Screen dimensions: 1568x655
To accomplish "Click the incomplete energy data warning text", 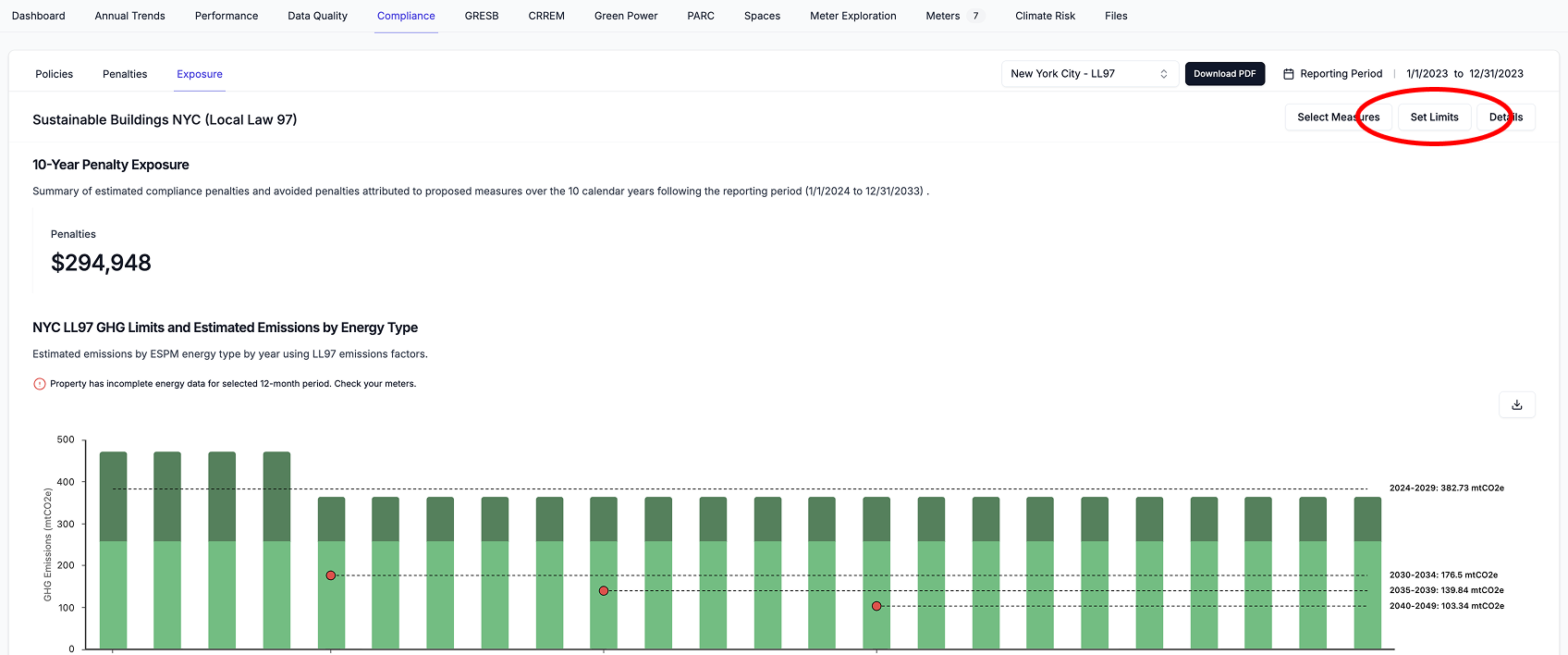I will tap(233, 384).
